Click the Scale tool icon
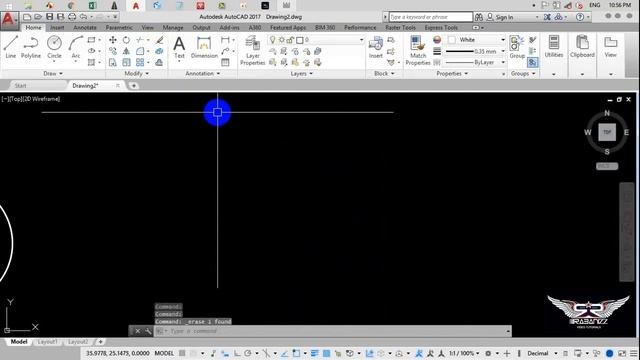This screenshot has width=640, height=360. tap(127, 62)
